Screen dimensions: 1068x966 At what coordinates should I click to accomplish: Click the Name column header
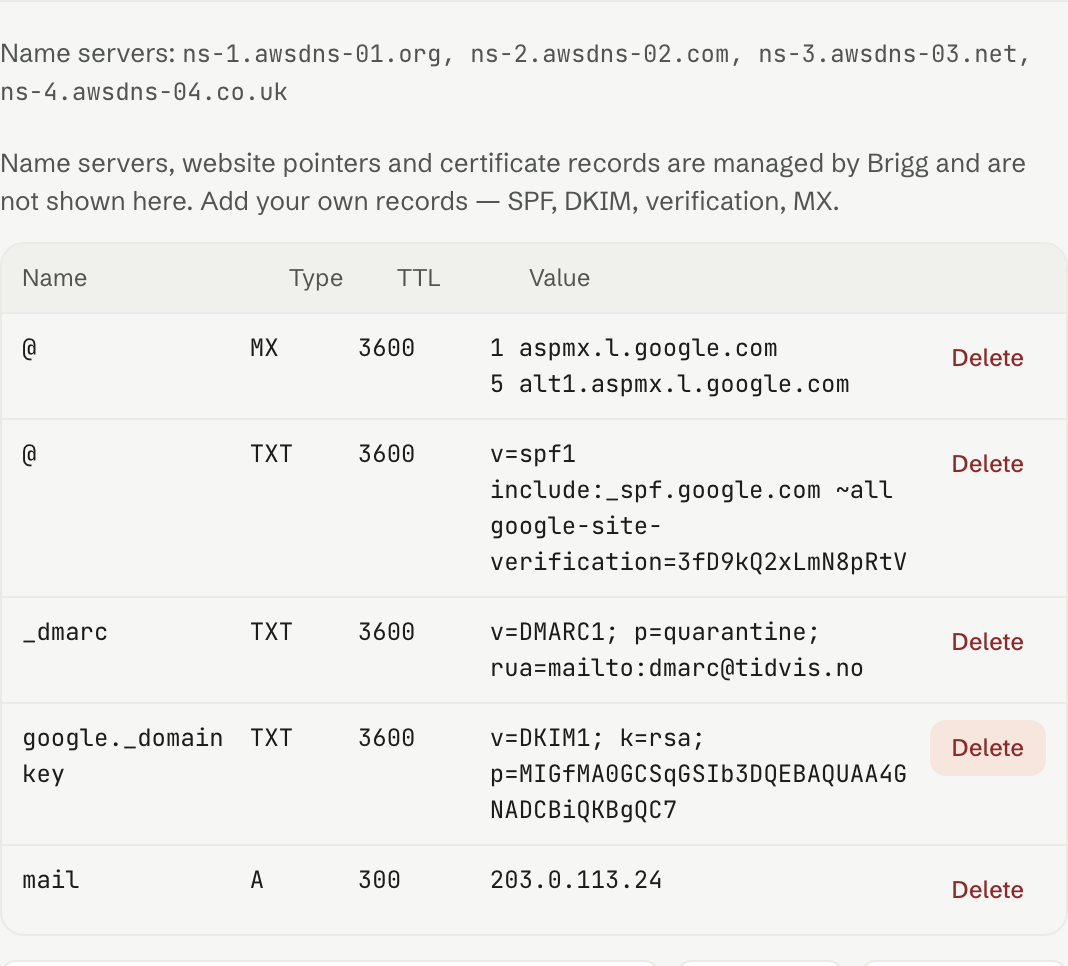54,278
